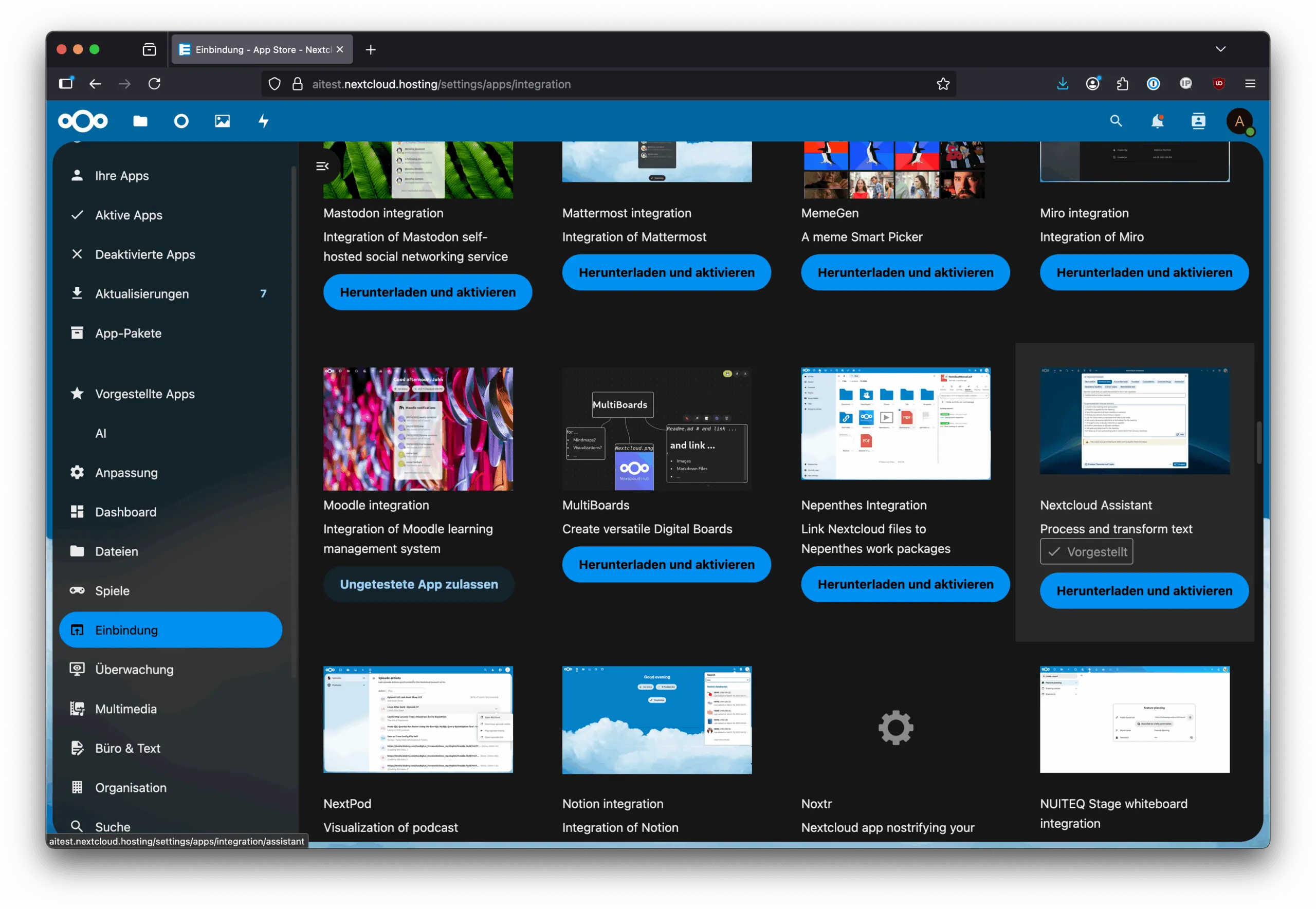Click the app list vertical scrollbar

(x=1258, y=442)
